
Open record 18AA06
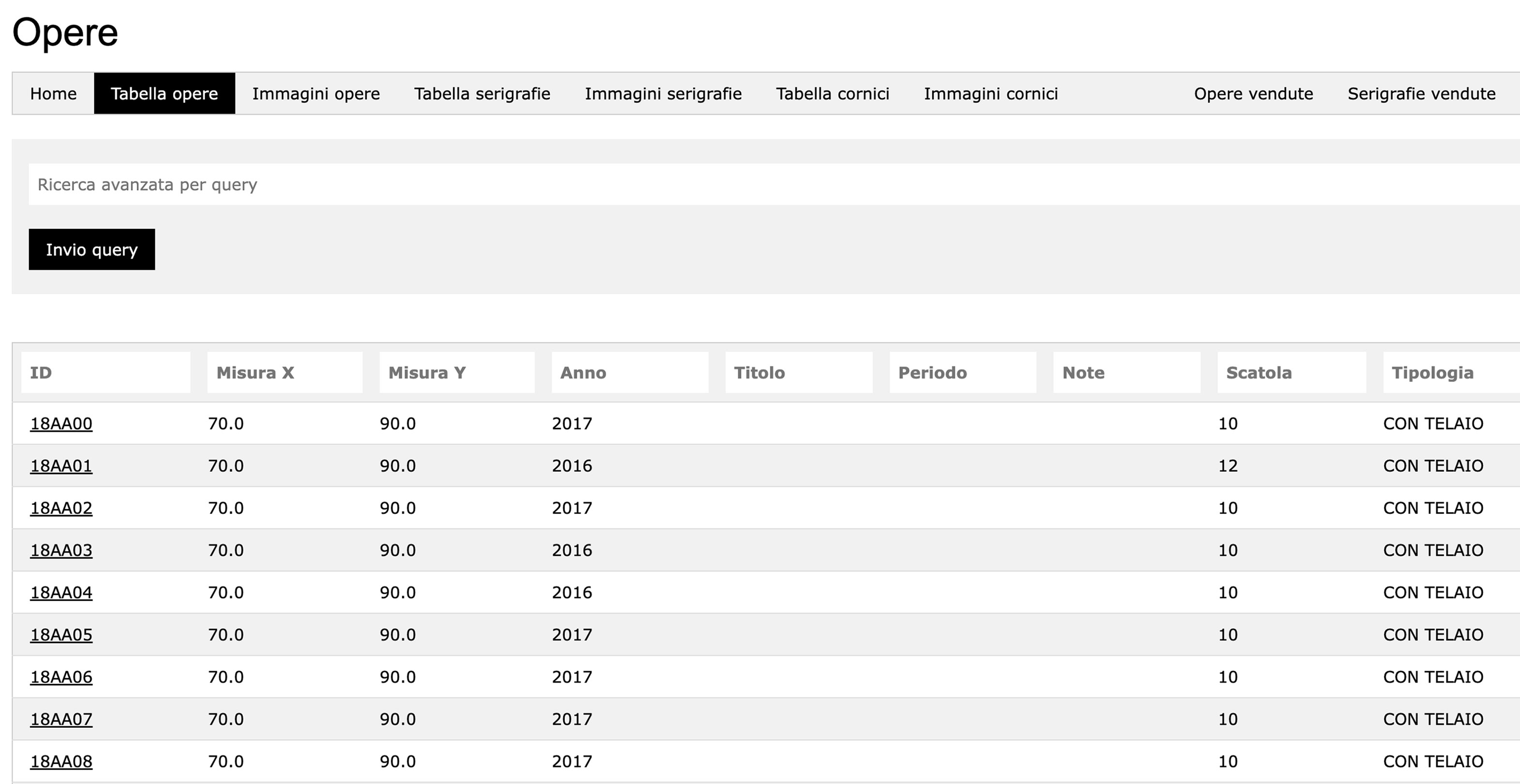[x=61, y=677]
